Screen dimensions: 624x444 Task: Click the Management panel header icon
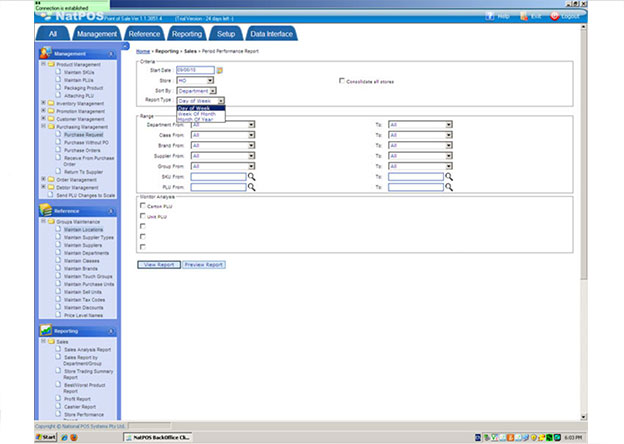[x=45, y=53]
